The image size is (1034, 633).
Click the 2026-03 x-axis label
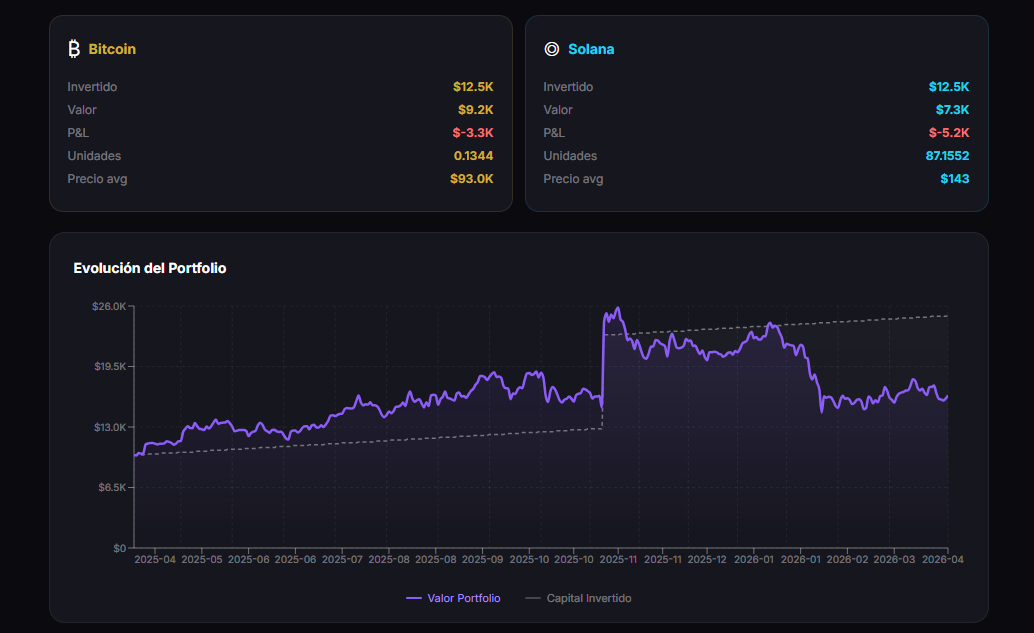(894, 559)
